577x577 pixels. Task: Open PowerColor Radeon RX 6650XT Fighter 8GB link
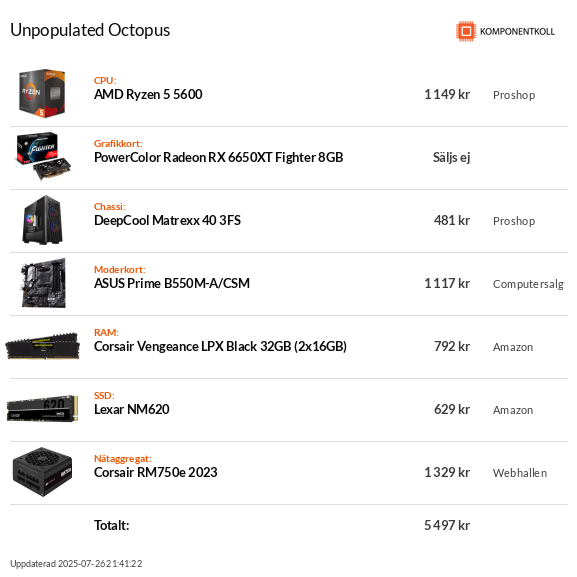tap(219, 157)
